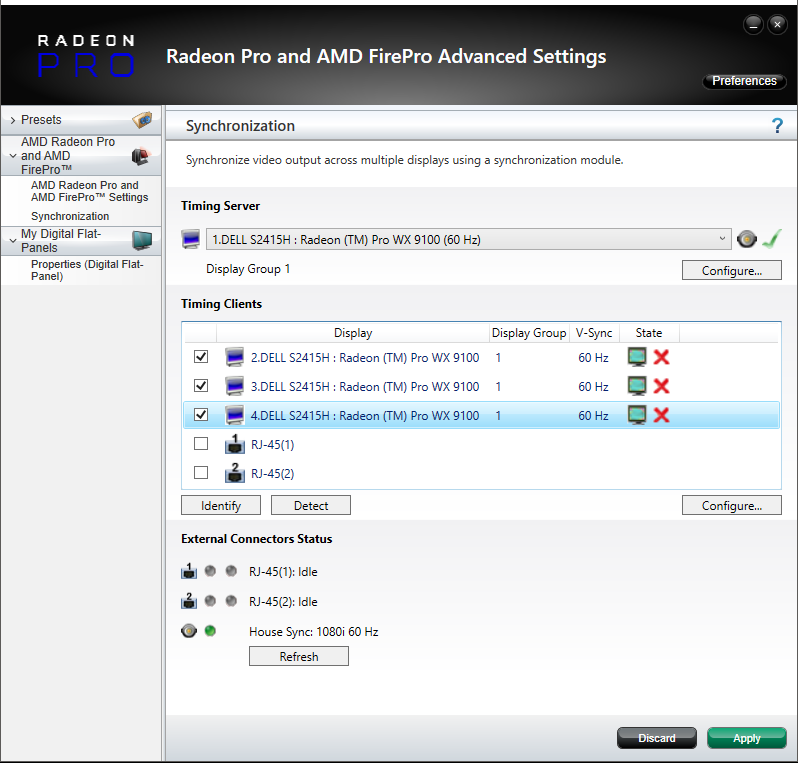Click the red X state for 3.DELL row
The width and height of the screenshot is (798, 763).
[661, 386]
